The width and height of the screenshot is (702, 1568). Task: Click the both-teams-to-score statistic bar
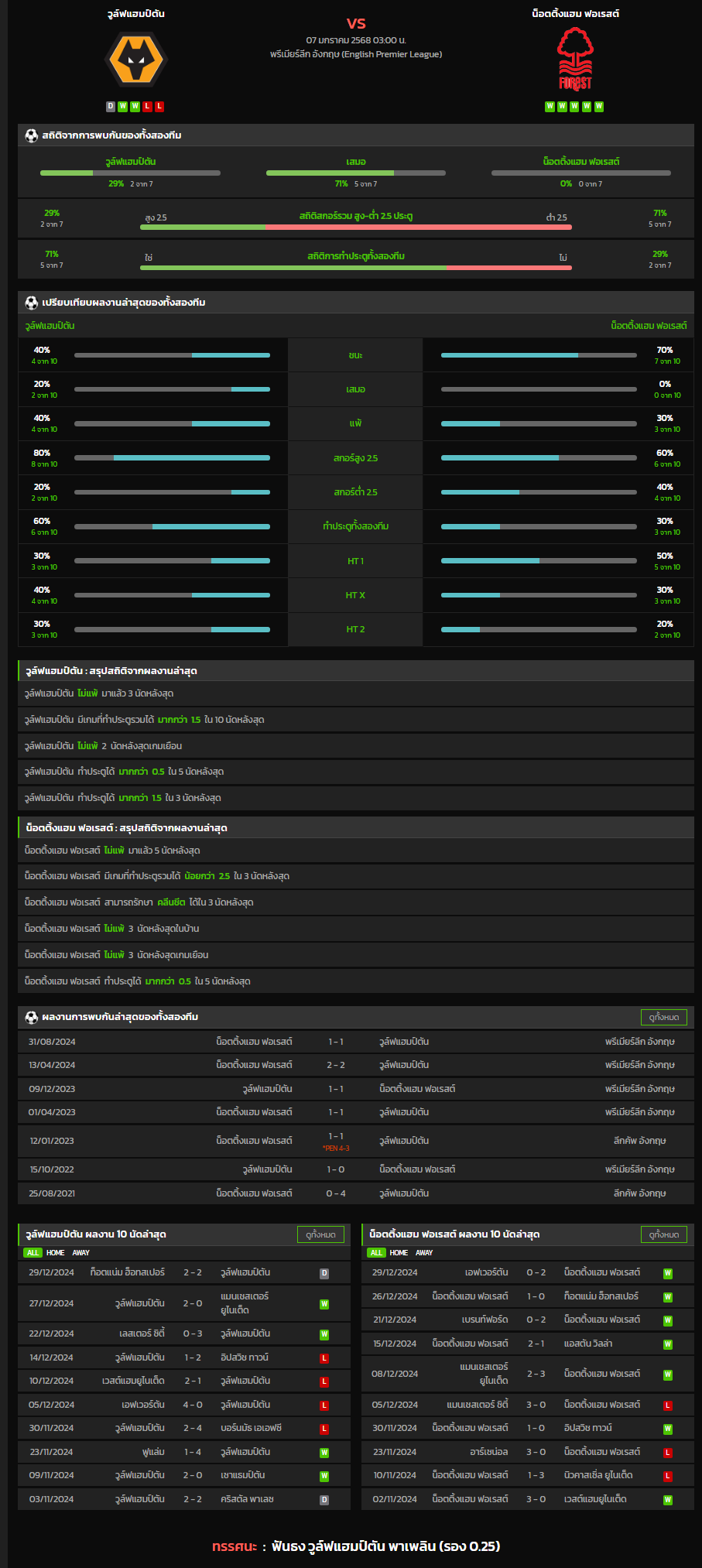pyautogui.click(x=356, y=268)
